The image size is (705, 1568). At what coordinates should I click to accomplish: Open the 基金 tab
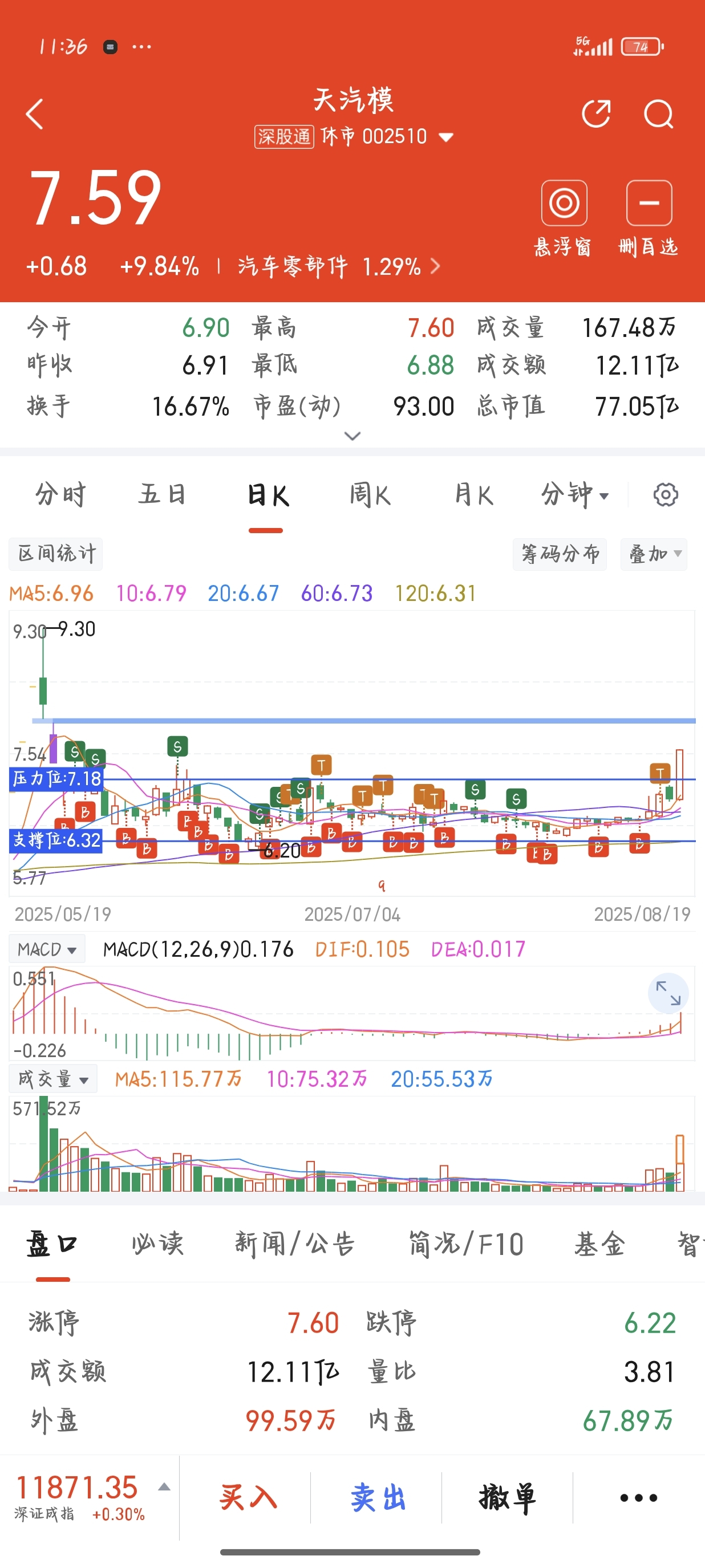pos(599,1244)
